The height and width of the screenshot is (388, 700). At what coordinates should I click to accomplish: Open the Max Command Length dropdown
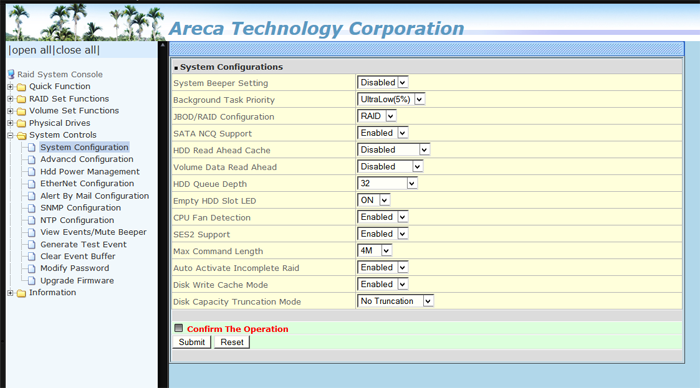pyautogui.click(x=375, y=250)
